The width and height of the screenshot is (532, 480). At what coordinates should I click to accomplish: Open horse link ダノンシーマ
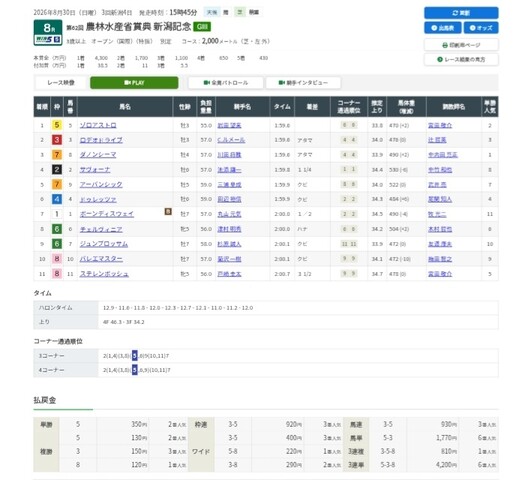click(98, 155)
